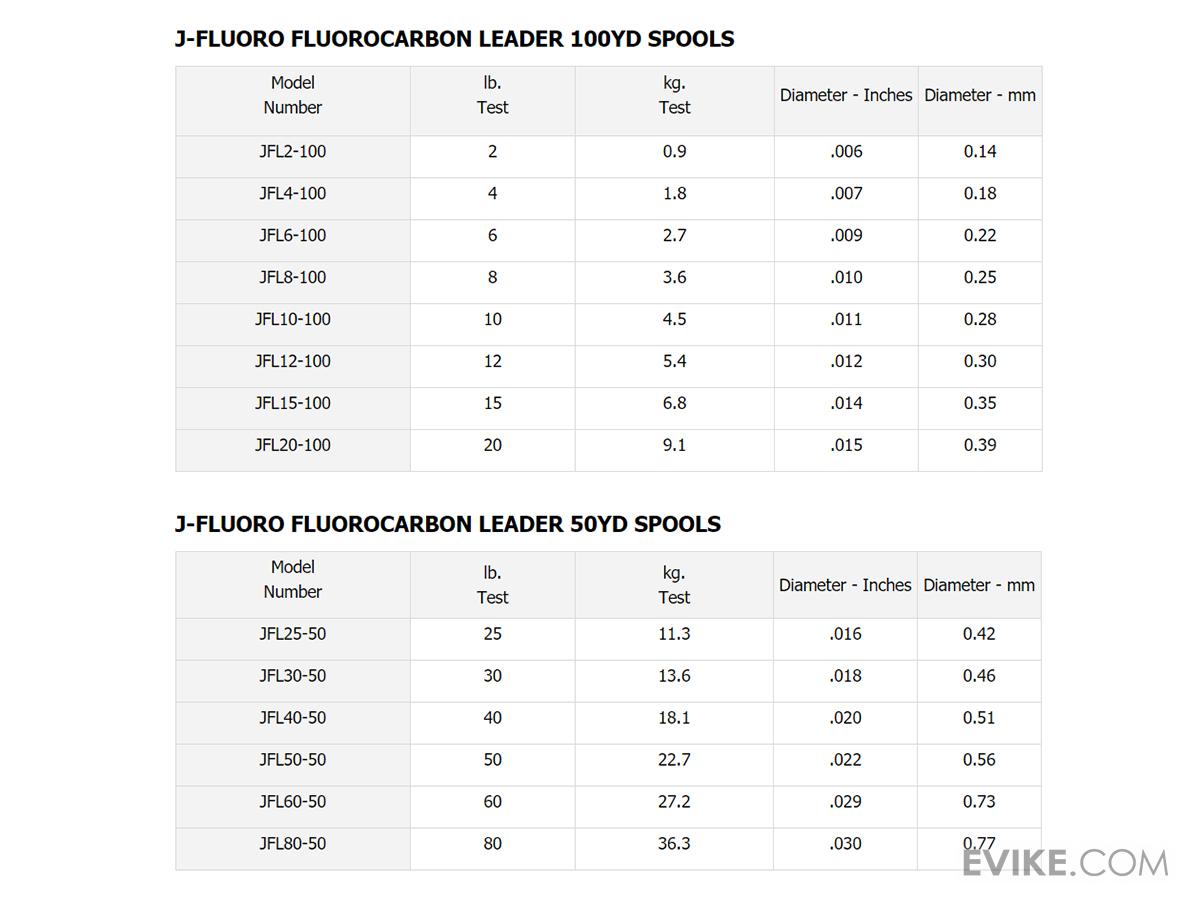The width and height of the screenshot is (1200, 900).
Task: Select the 6.8 kg test value
Action: [x=674, y=404]
